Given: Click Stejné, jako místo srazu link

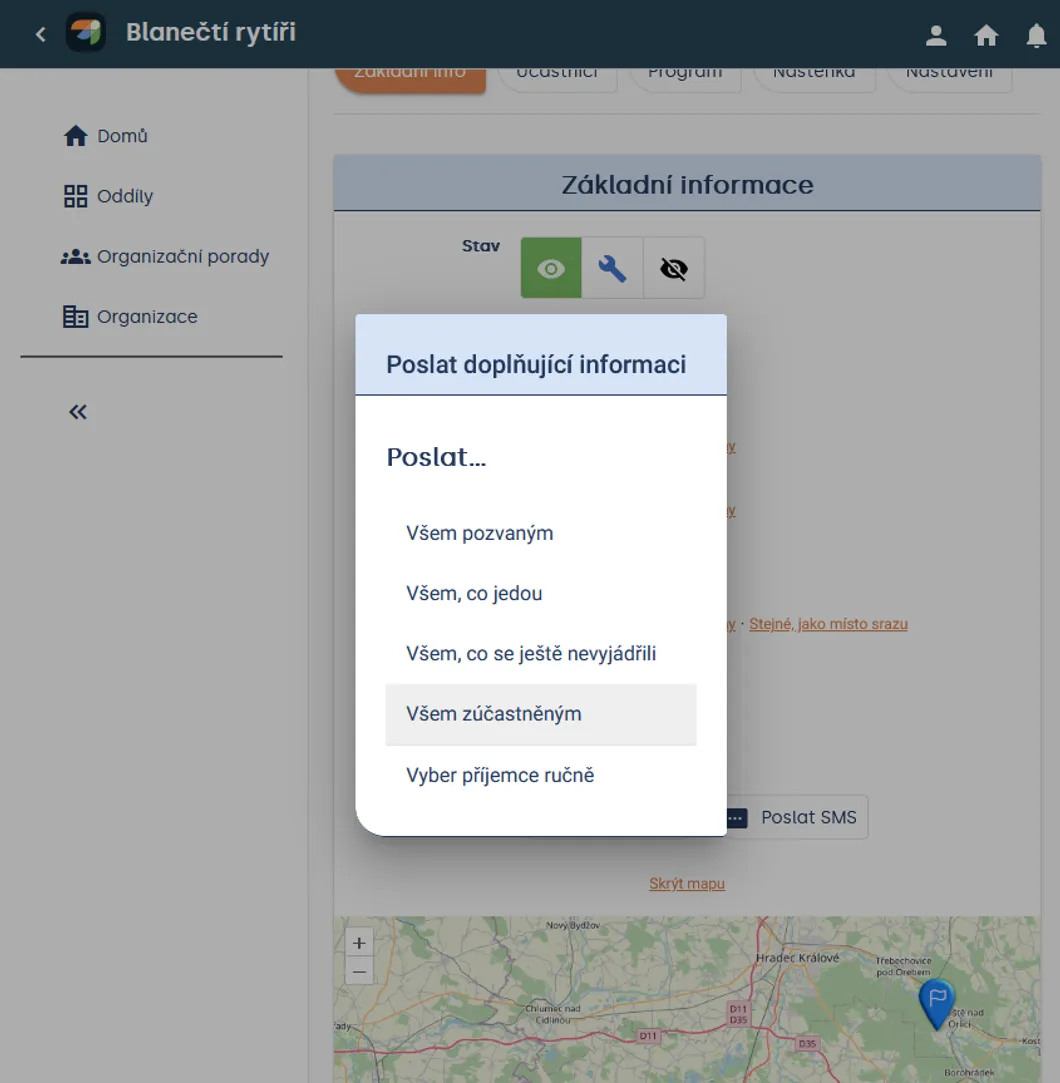Looking at the screenshot, I should coord(828,624).
